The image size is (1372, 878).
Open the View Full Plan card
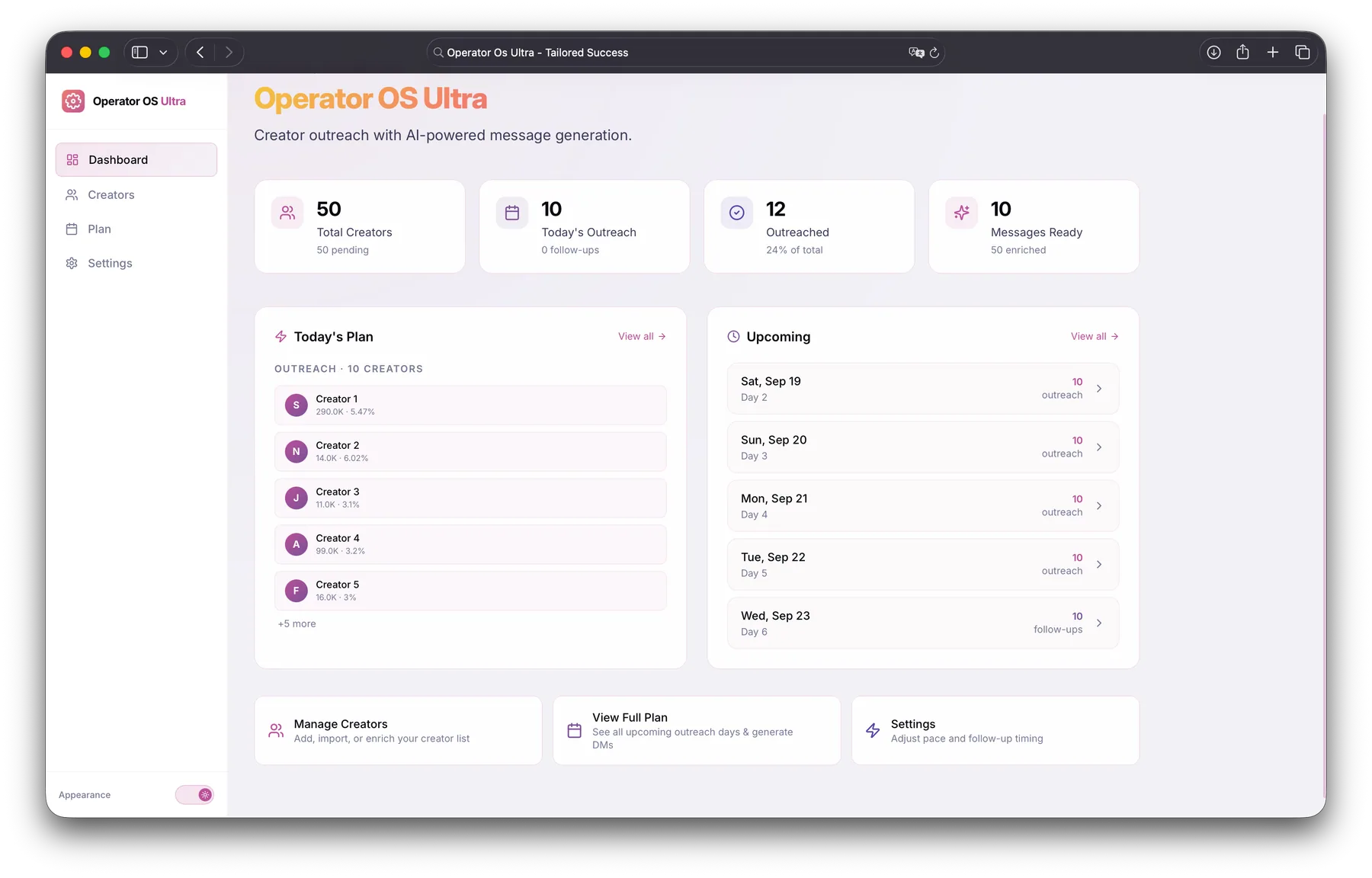[x=697, y=730]
